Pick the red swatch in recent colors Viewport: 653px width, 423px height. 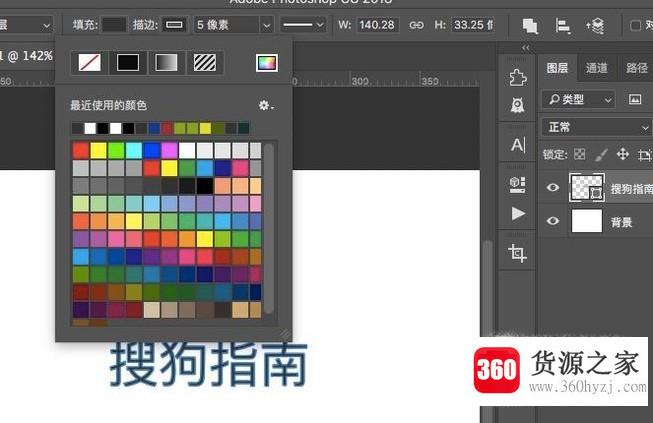tap(167, 128)
